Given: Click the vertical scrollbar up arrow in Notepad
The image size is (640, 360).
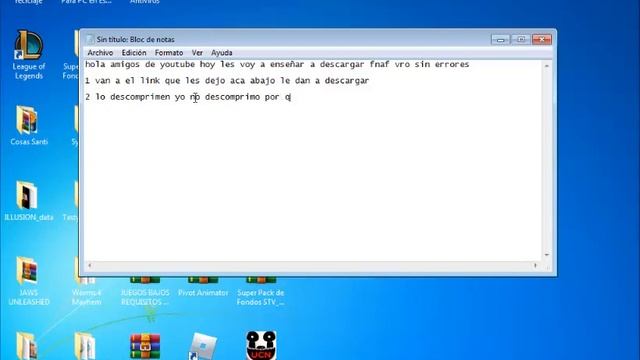Looking at the screenshot, I should point(547,66).
